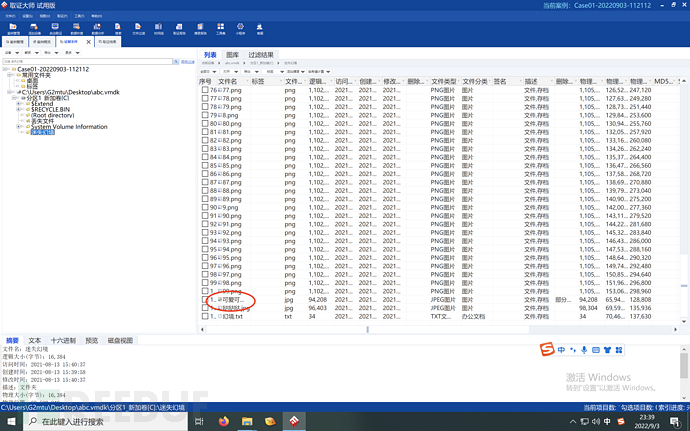690x431 pixels.
Task: Expand the $RECYCLE.BIN folder node
Action: 18,109
